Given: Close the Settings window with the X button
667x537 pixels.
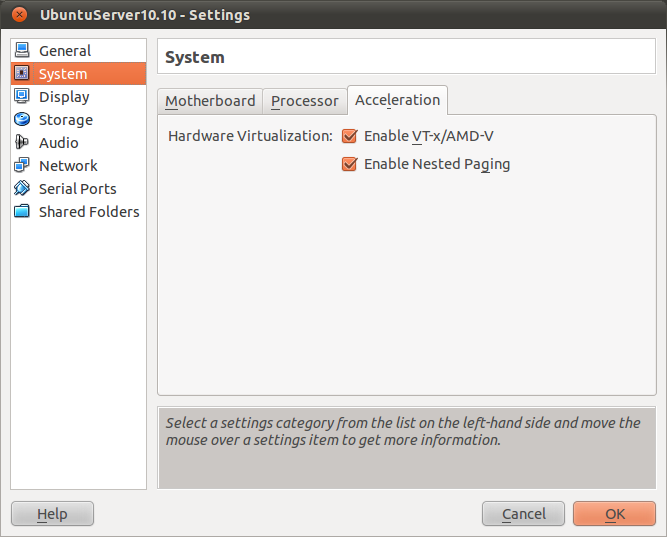Looking at the screenshot, I should pyautogui.click(x=19, y=15).
